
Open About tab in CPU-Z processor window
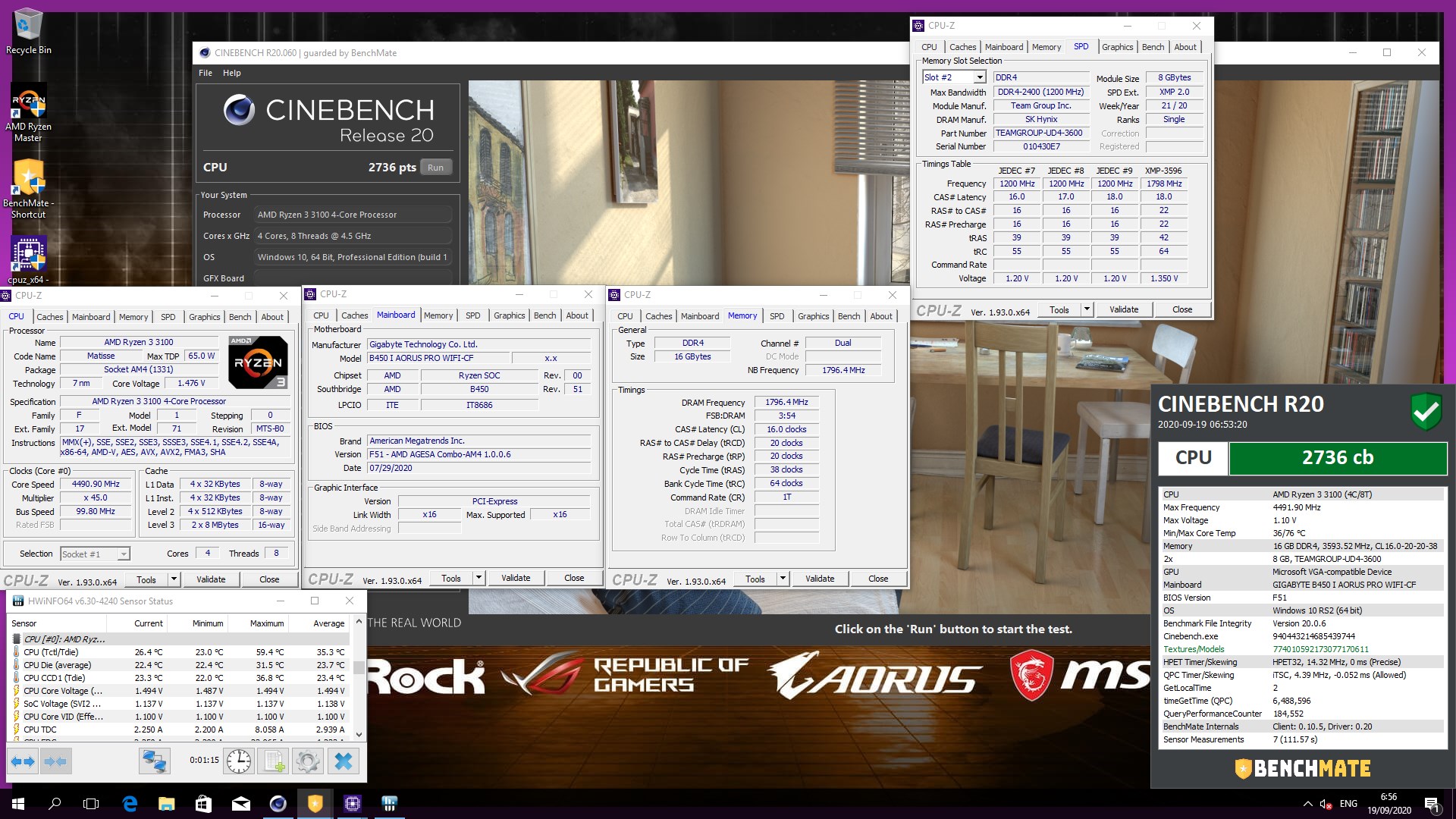272,317
